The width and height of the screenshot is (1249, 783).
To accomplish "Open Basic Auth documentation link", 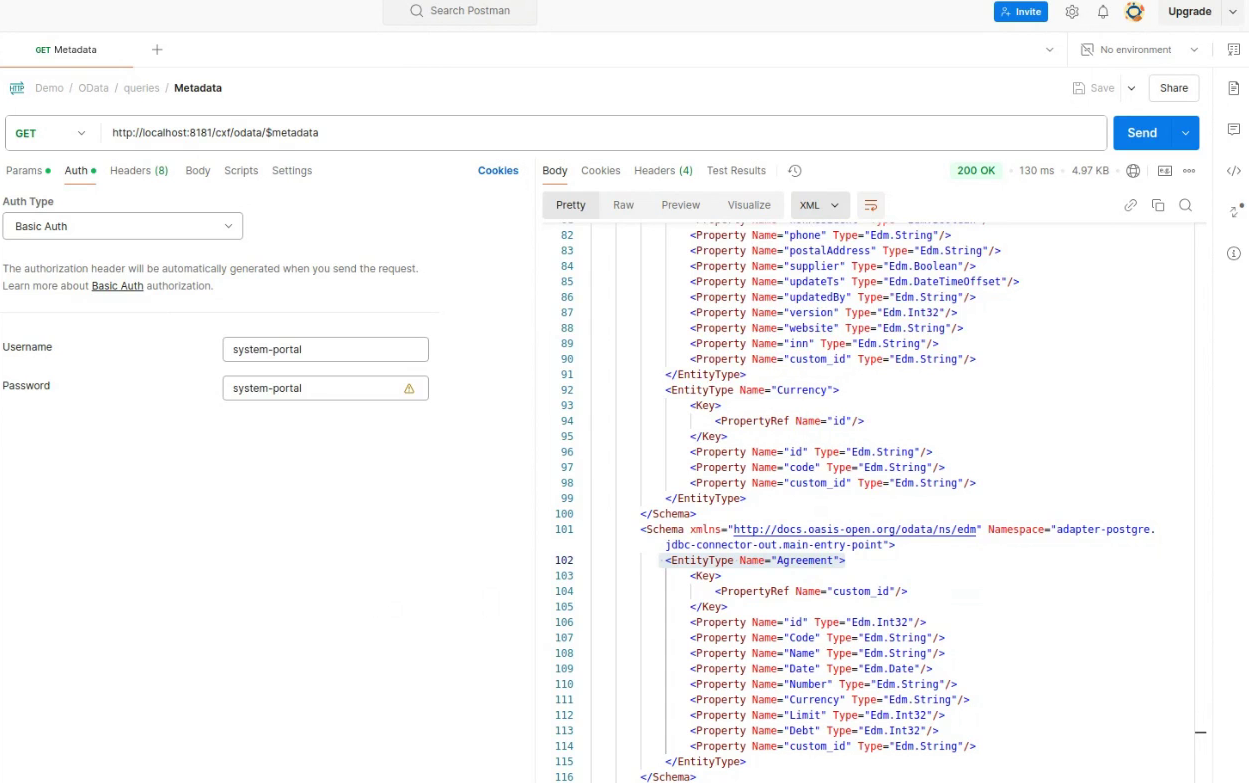I will click(x=117, y=286).
